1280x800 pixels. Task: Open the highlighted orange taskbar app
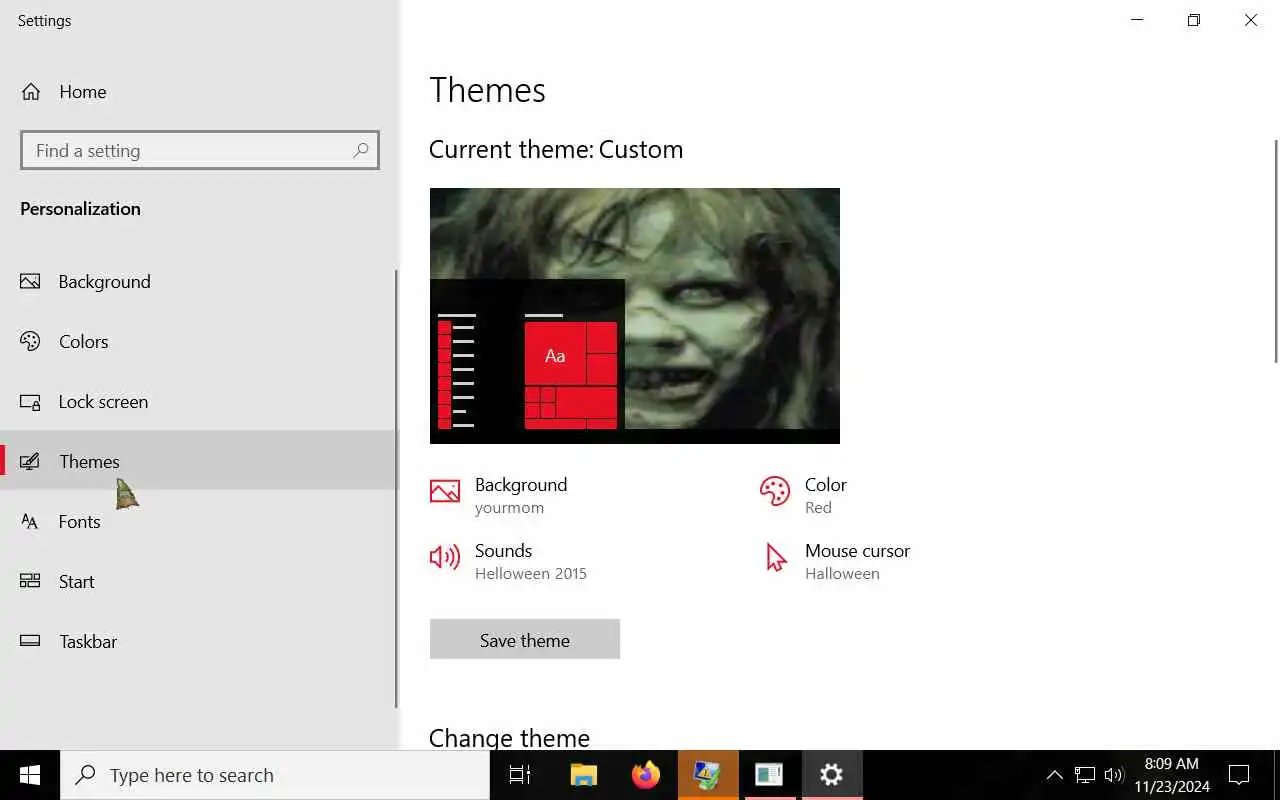pyautogui.click(x=708, y=775)
